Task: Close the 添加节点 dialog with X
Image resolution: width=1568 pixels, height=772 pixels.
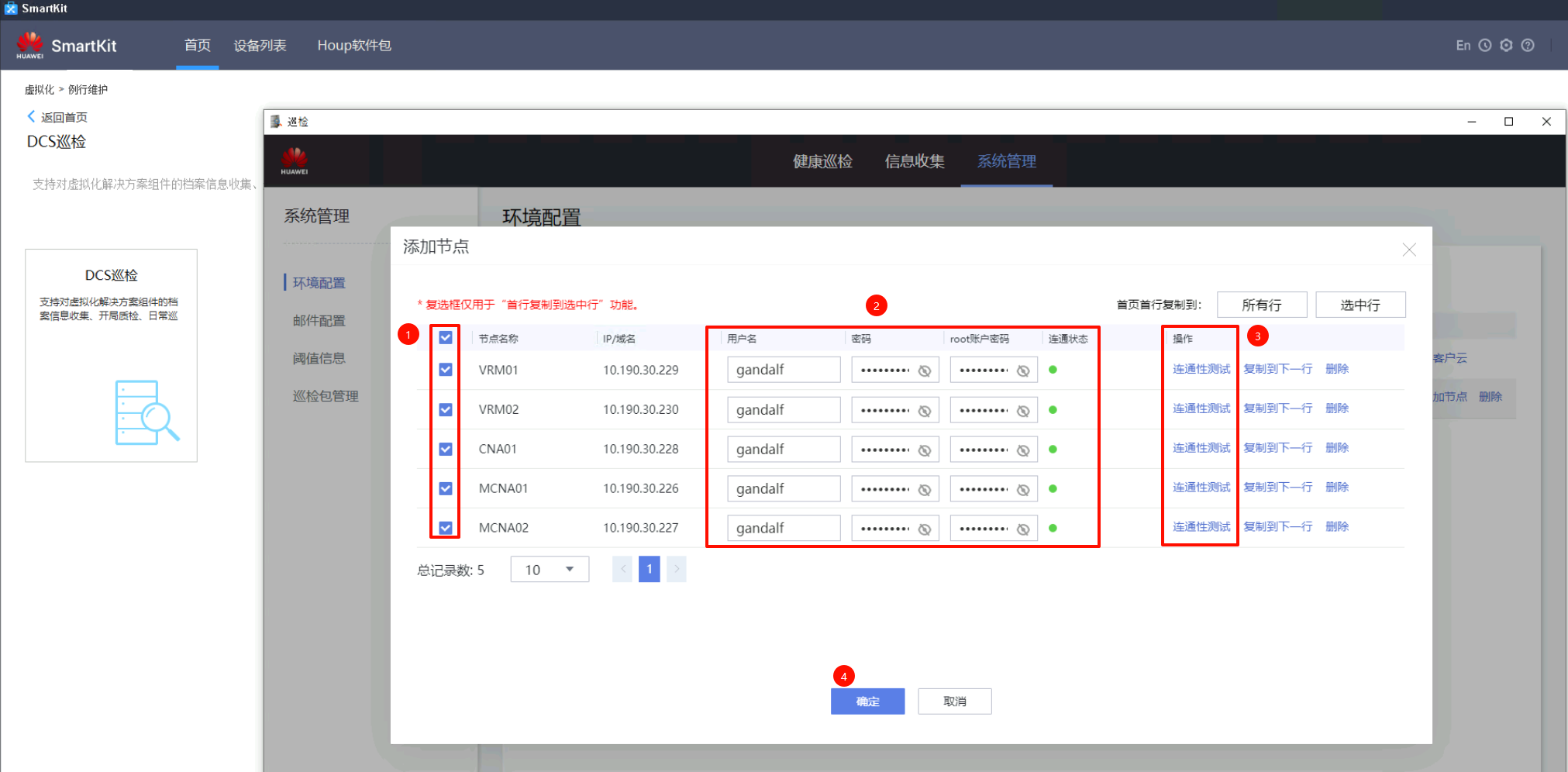Action: [1408, 250]
